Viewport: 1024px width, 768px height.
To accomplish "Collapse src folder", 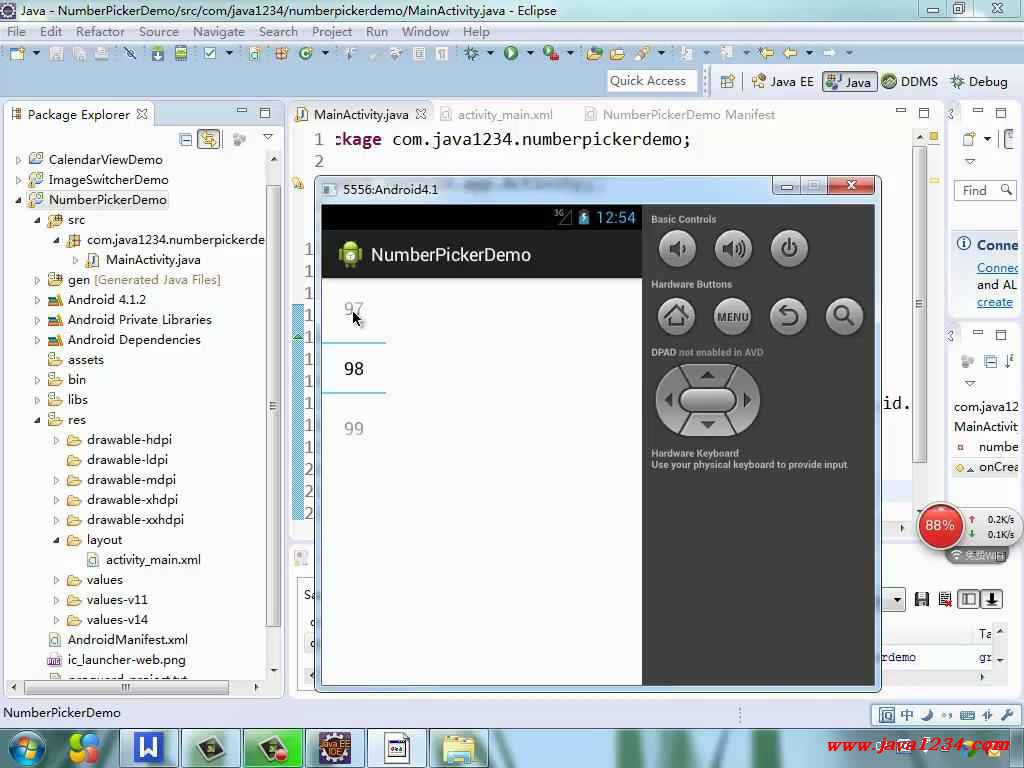I will point(37,220).
